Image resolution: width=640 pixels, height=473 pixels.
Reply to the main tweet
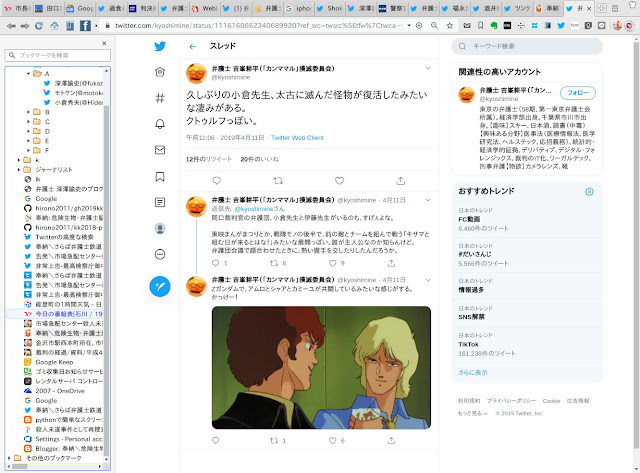217,180
